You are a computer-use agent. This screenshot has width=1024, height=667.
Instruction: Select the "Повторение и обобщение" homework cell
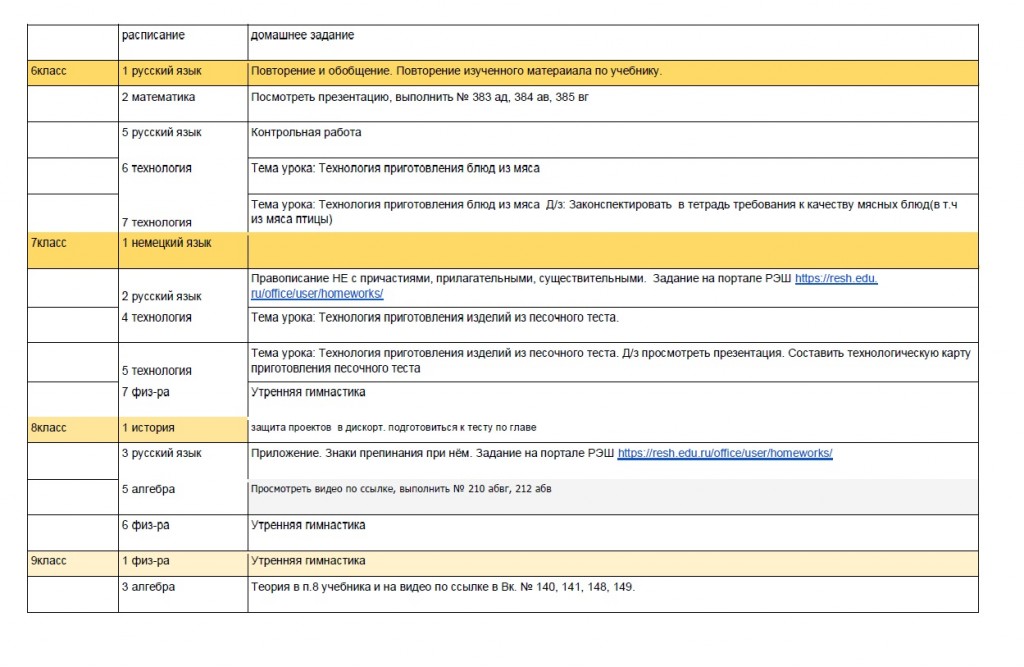(x=457, y=72)
